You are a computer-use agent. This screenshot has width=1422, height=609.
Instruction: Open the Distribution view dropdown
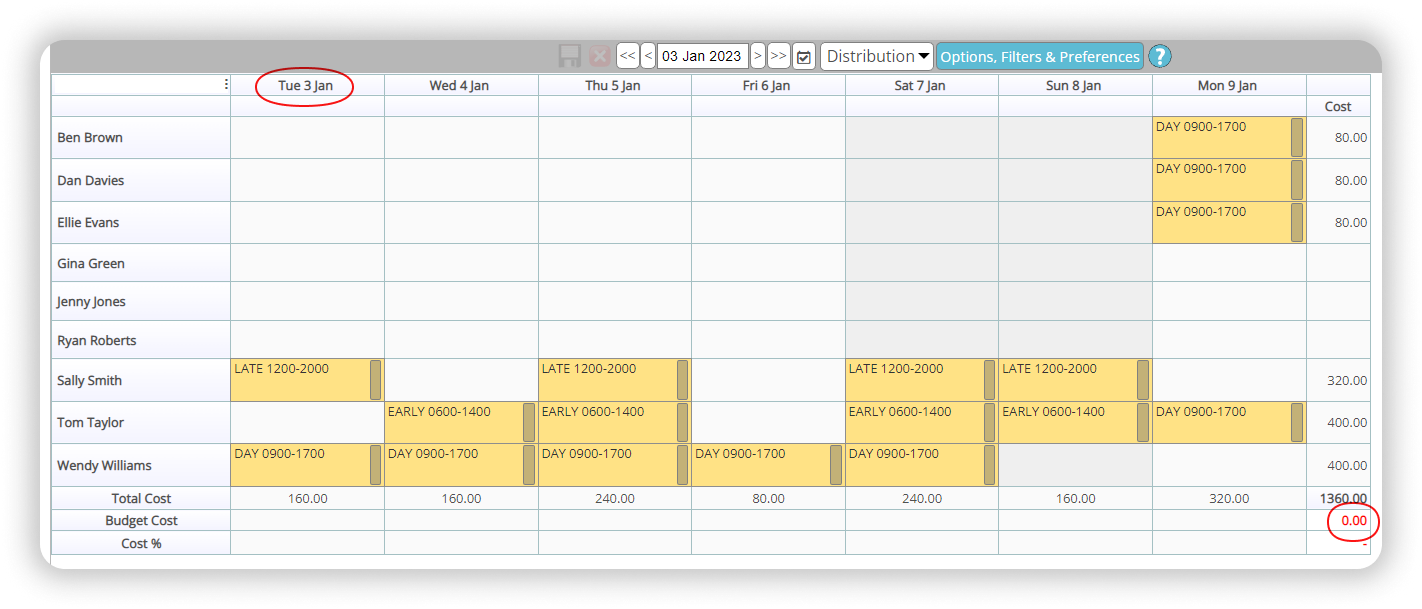(877, 56)
